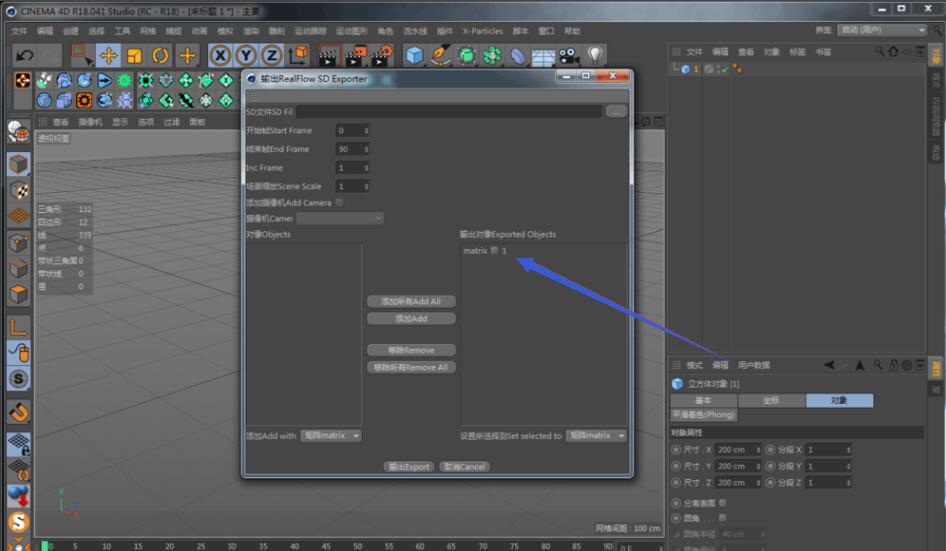Click the SD file path input field
The height and width of the screenshot is (551, 946).
(x=449, y=111)
